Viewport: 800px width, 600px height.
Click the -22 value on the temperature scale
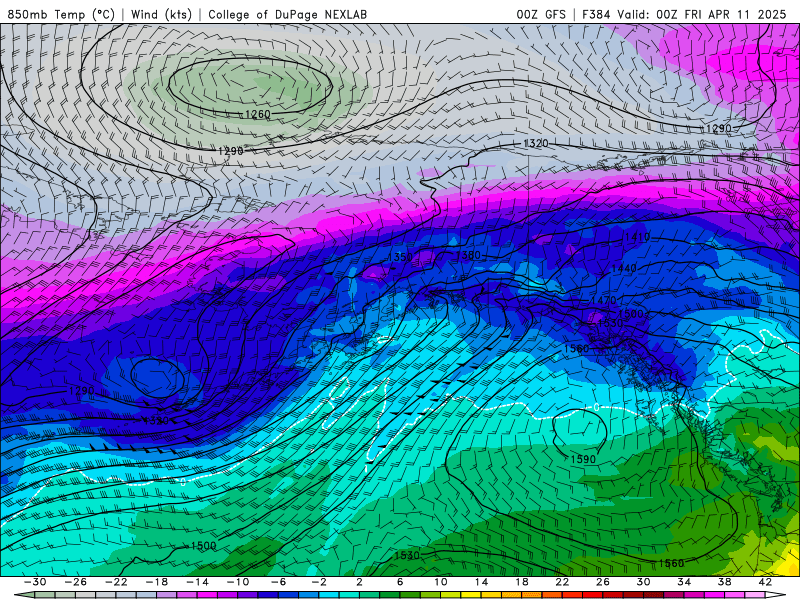pos(116,582)
